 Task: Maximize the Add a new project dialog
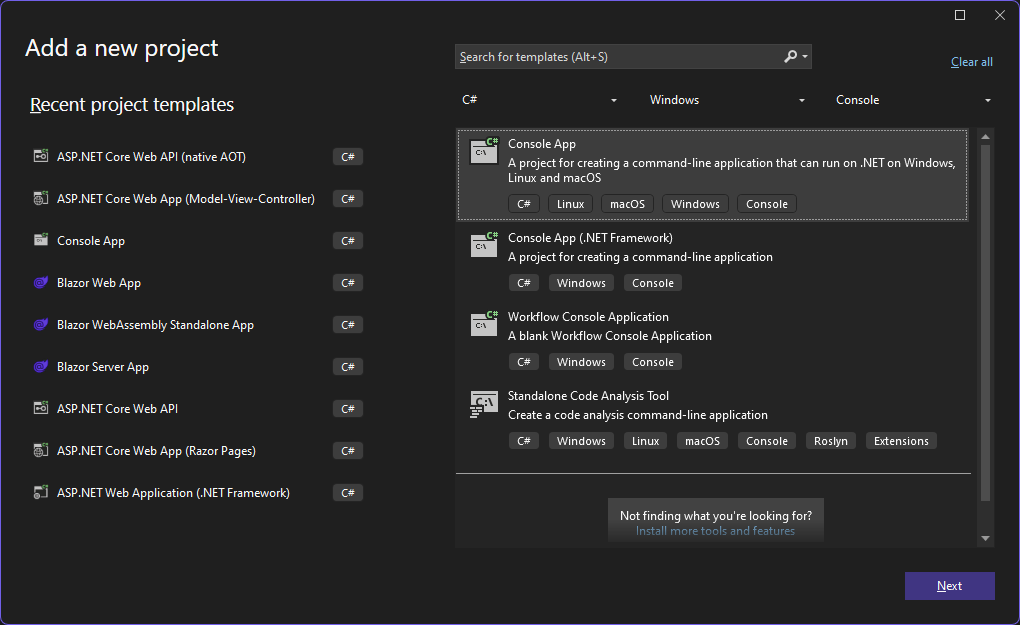point(960,15)
